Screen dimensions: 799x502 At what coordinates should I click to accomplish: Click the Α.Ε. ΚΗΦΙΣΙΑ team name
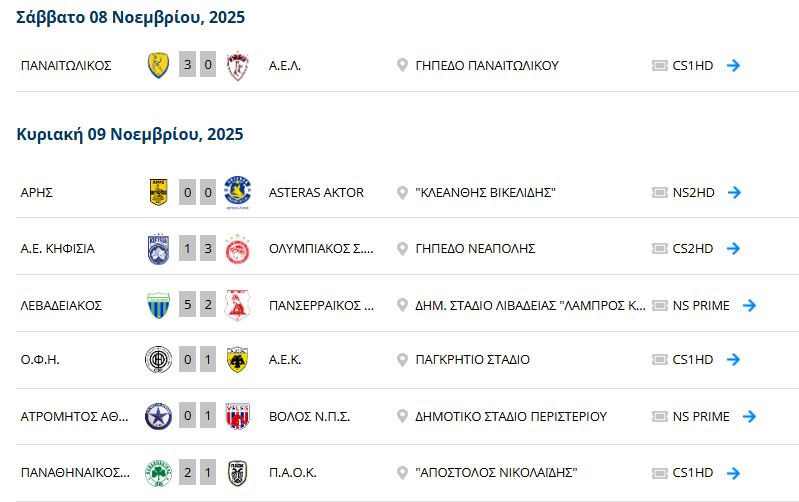coord(58,249)
